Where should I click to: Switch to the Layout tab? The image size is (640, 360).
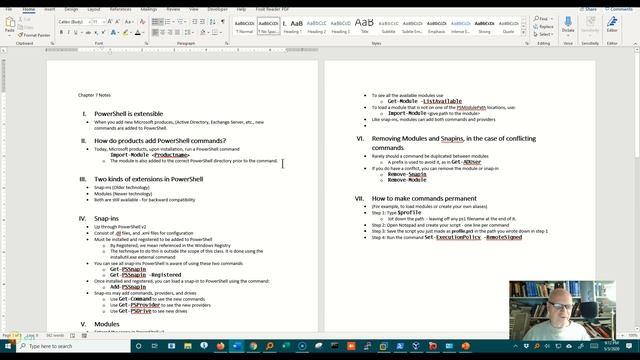[94, 9]
